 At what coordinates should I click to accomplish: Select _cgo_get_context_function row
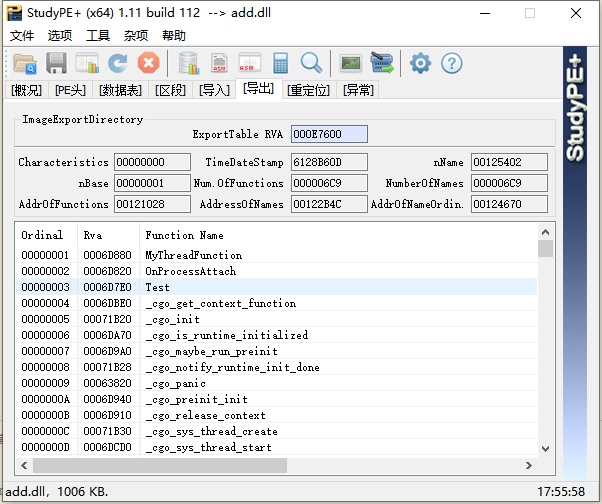pyautogui.click(x=276, y=303)
